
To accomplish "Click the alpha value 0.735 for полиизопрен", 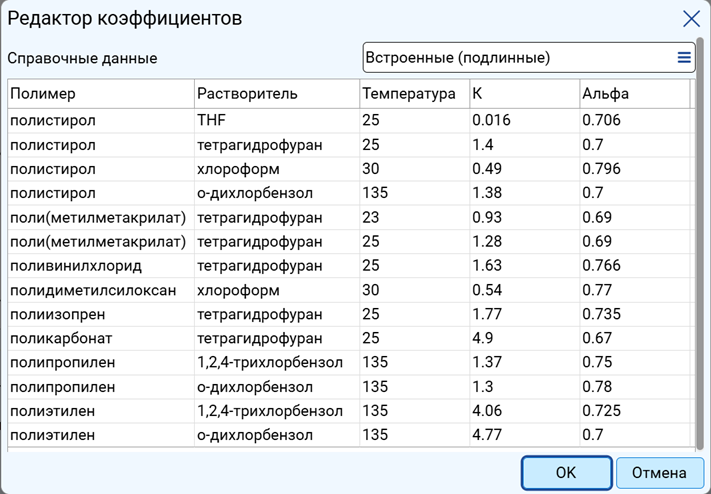I will (x=634, y=314).
